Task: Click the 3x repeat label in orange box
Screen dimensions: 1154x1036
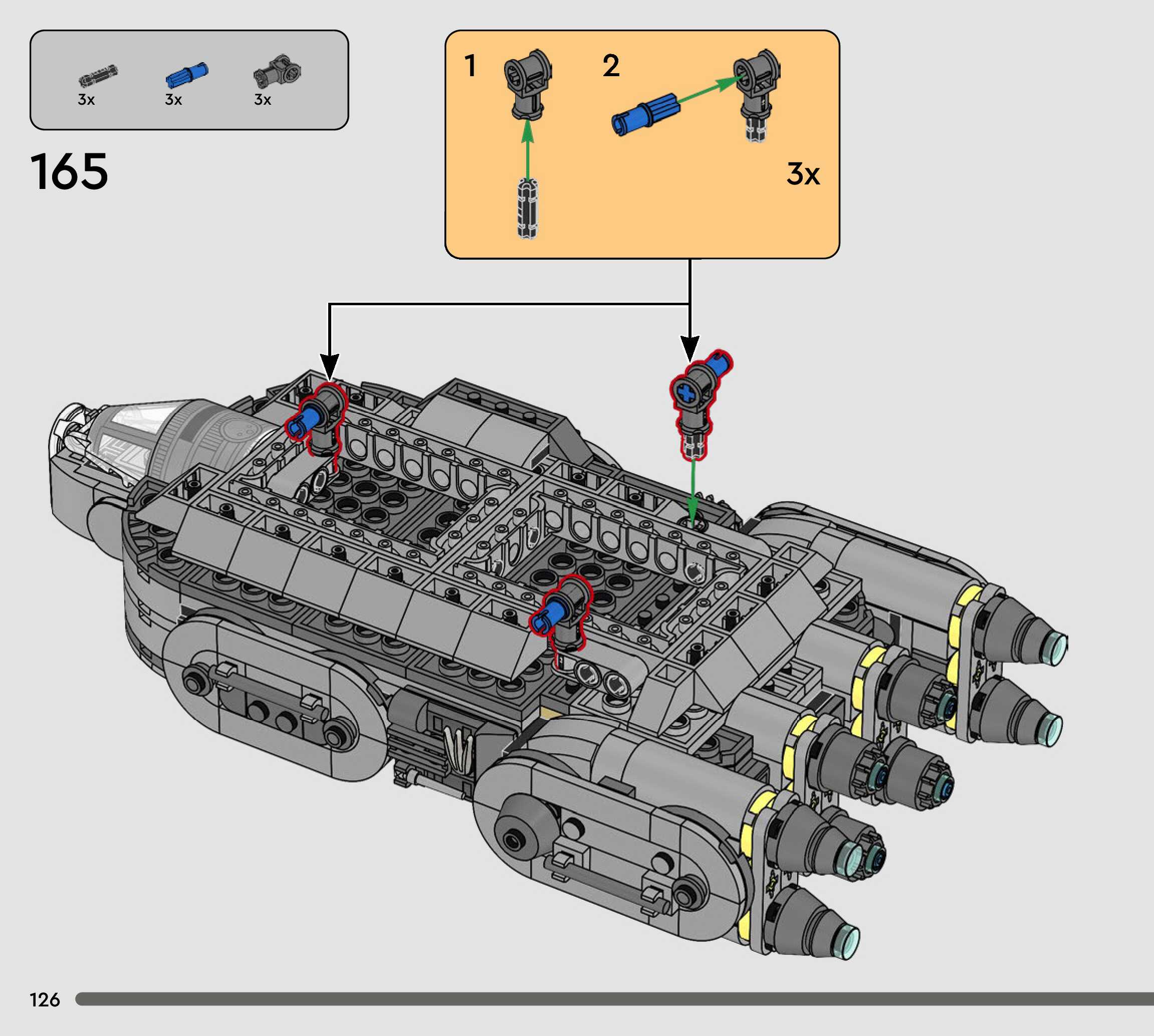Action: pyautogui.click(x=802, y=173)
